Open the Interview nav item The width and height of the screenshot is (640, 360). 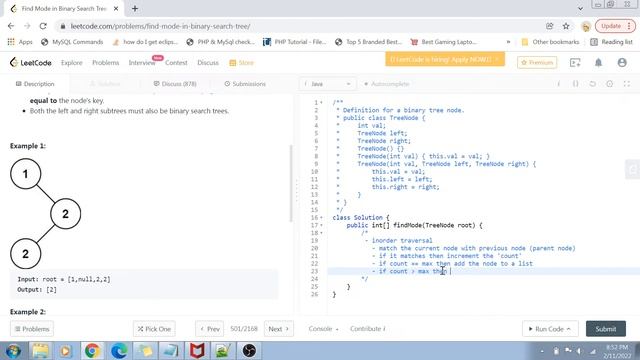(x=142, y=63)
